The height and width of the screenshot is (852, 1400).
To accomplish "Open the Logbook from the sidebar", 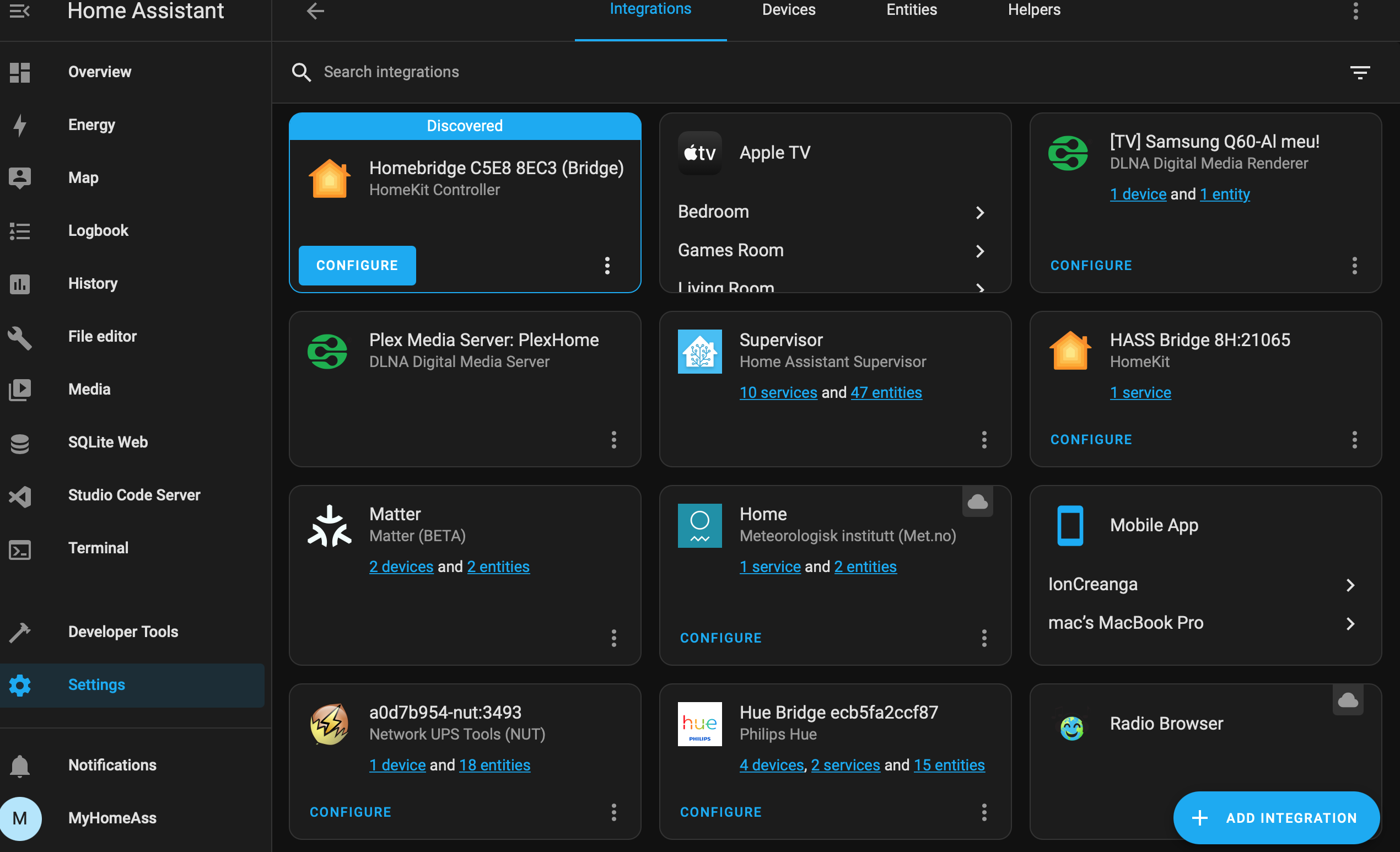I will 20,230.
